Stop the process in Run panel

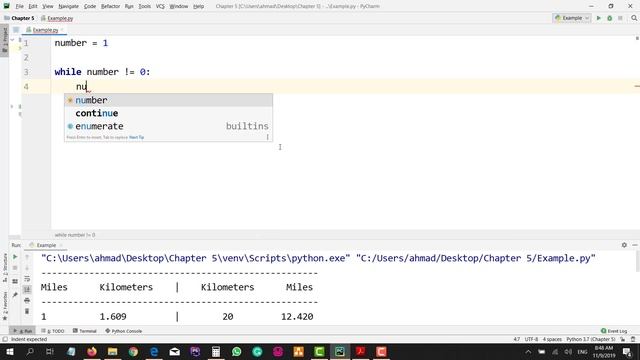pyautogui.click(x=15, y=268)
